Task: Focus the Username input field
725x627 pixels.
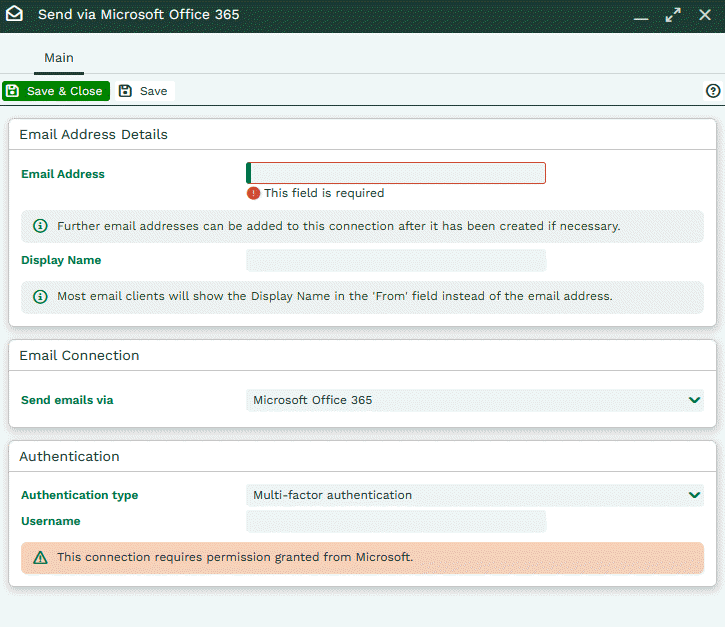Action: tap(396, 522)
